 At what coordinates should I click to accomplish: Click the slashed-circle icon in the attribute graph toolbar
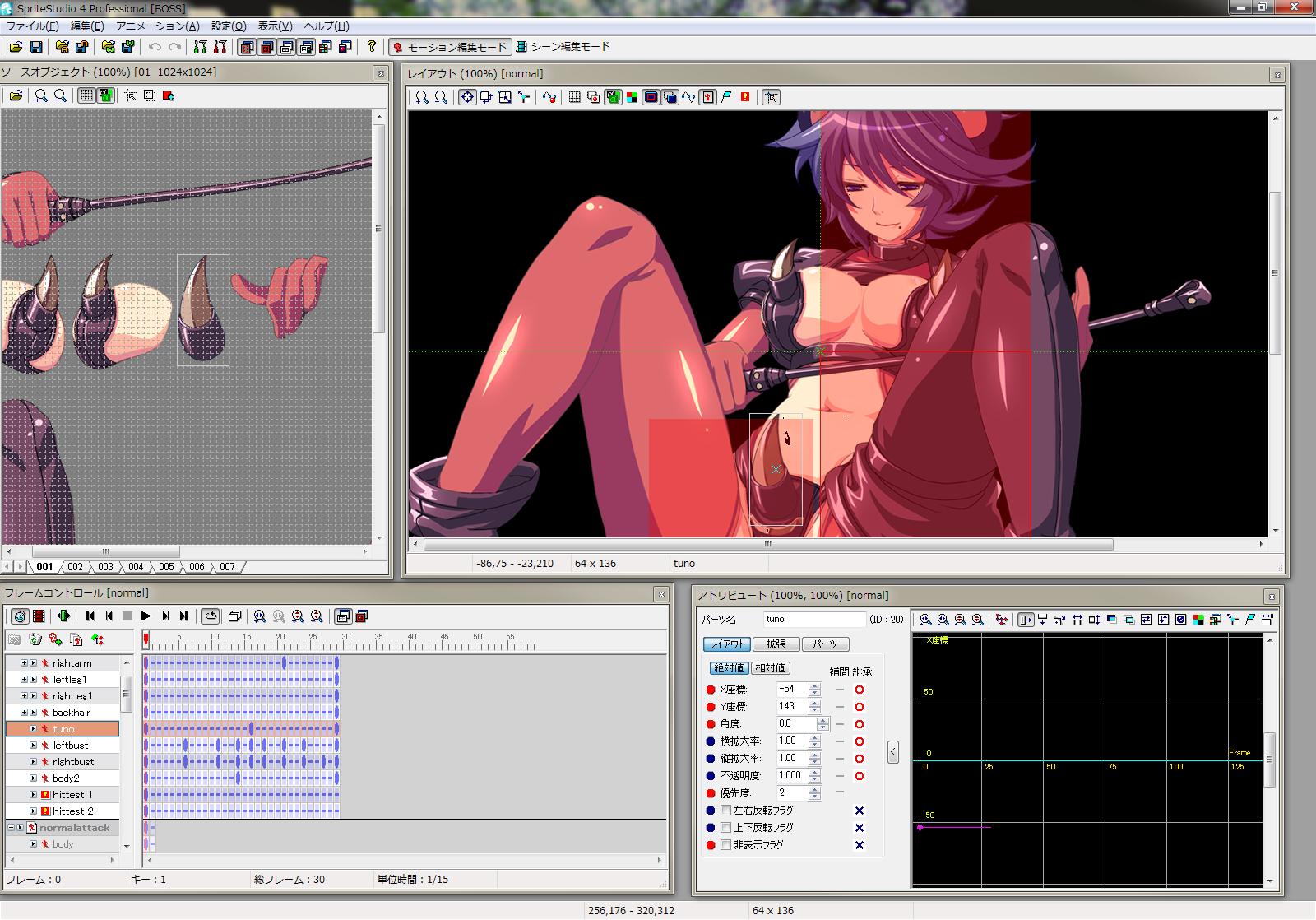point(1181,620)
